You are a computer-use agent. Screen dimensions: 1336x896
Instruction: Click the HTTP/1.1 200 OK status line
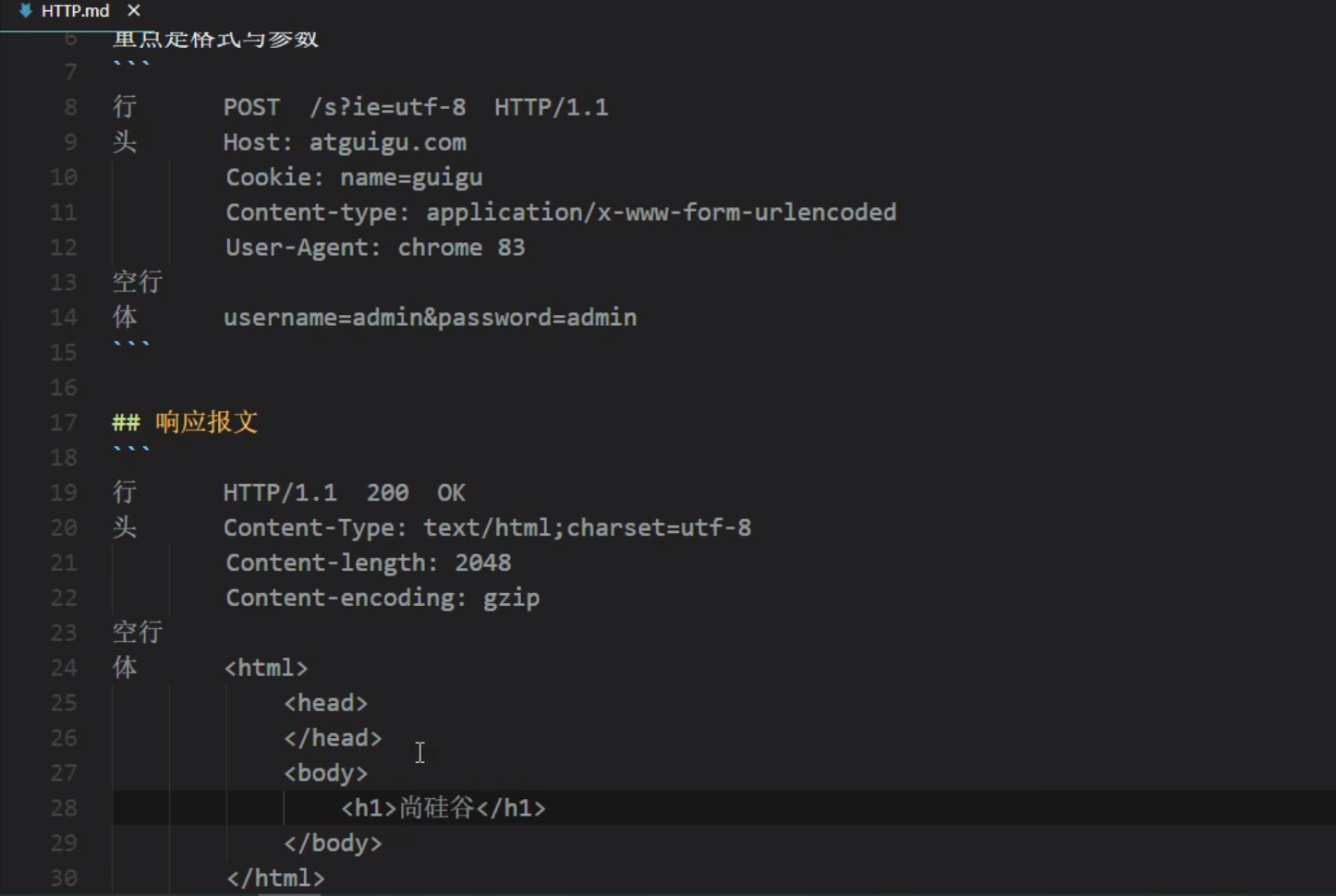click(x=344, y=492)
